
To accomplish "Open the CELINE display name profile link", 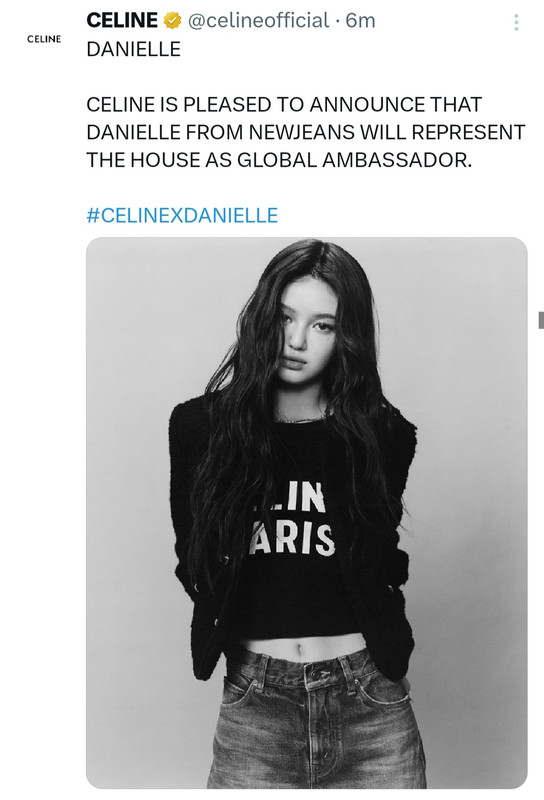I will click(x=122, y=20).
